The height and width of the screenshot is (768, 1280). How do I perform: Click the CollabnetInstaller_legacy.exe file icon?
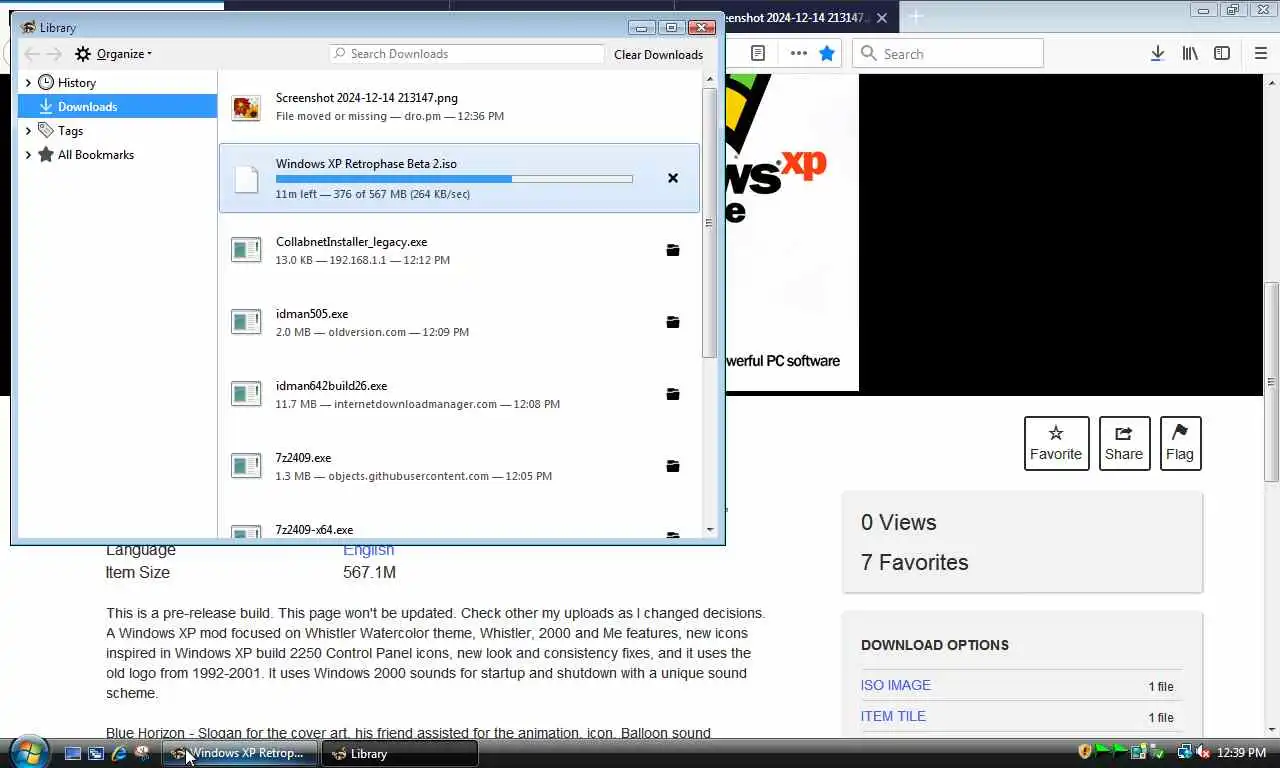pos(246,250)
